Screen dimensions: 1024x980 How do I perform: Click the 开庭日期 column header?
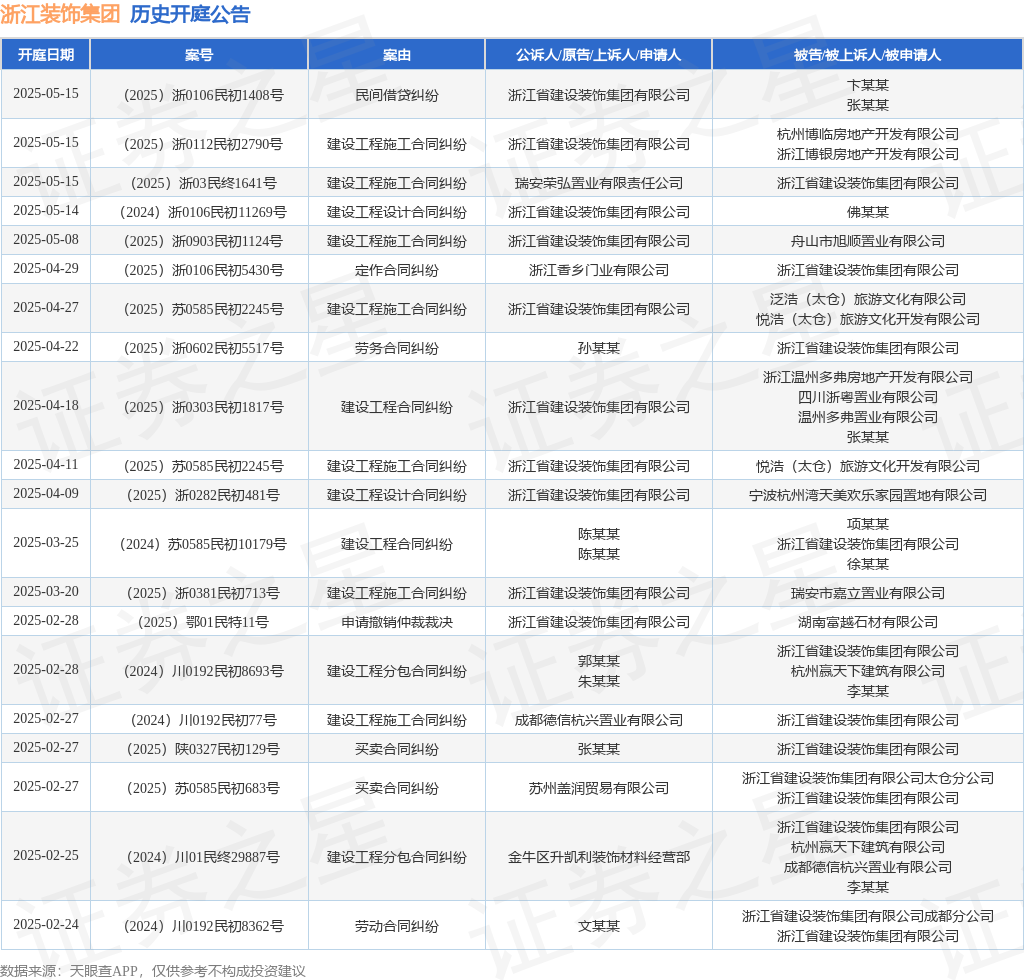click(46, 55)
